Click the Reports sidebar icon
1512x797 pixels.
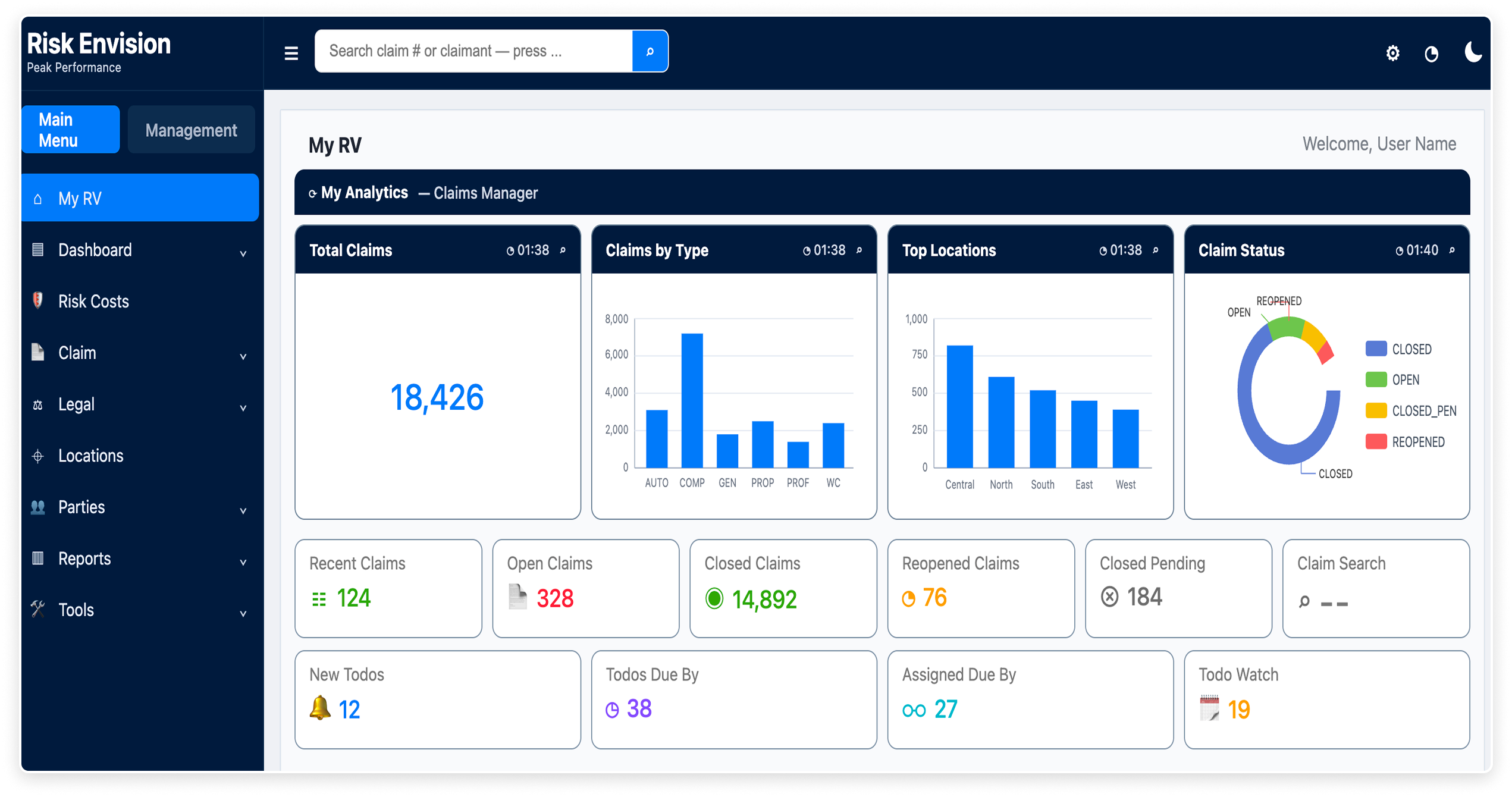pos(37,558)
